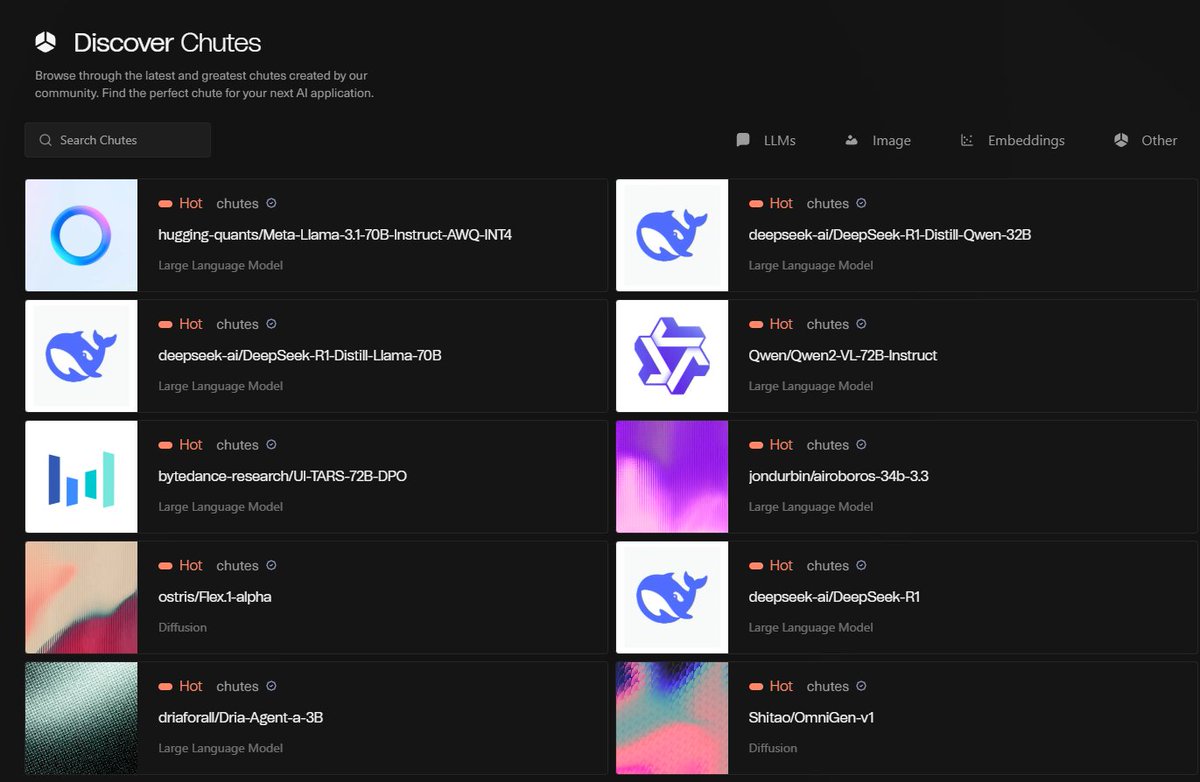Open the Meta-Llama-3.1-70B-Instruct-AWQ-INT4 ring thumbnail

81,235
